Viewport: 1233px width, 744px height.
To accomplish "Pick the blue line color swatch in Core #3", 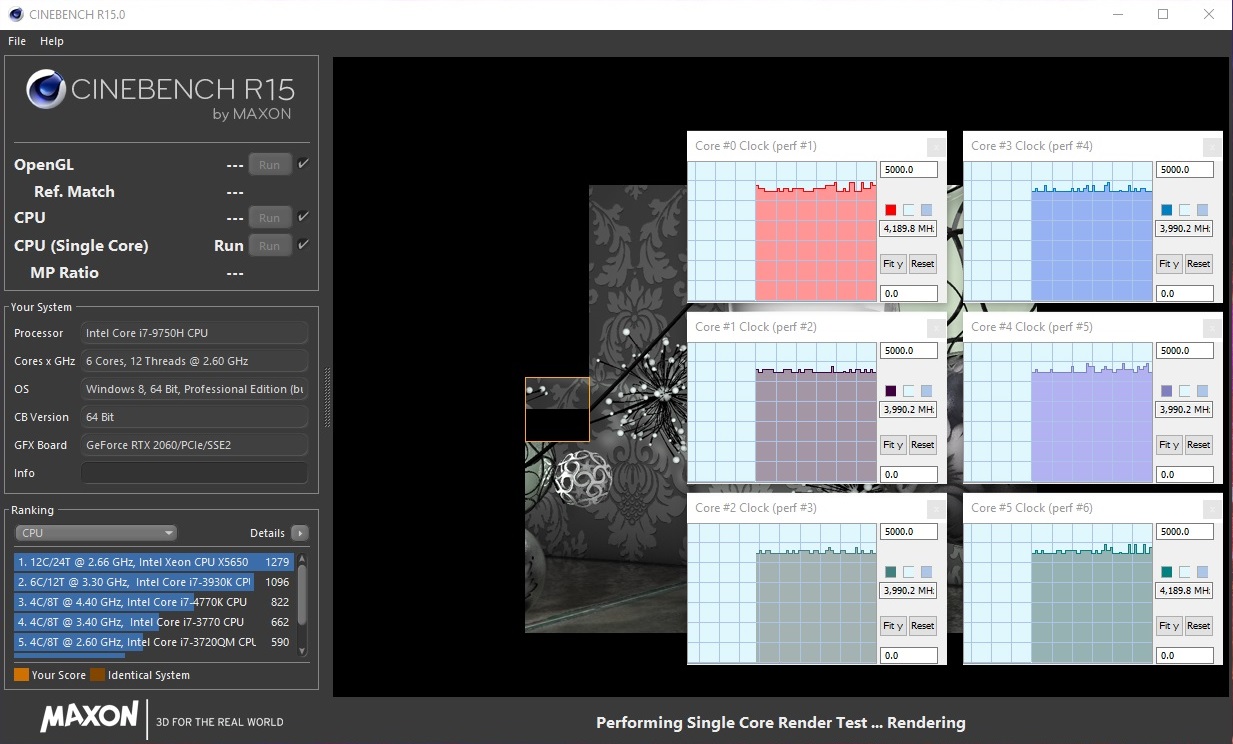I will pyautogui.click(x=1167, y=210).
